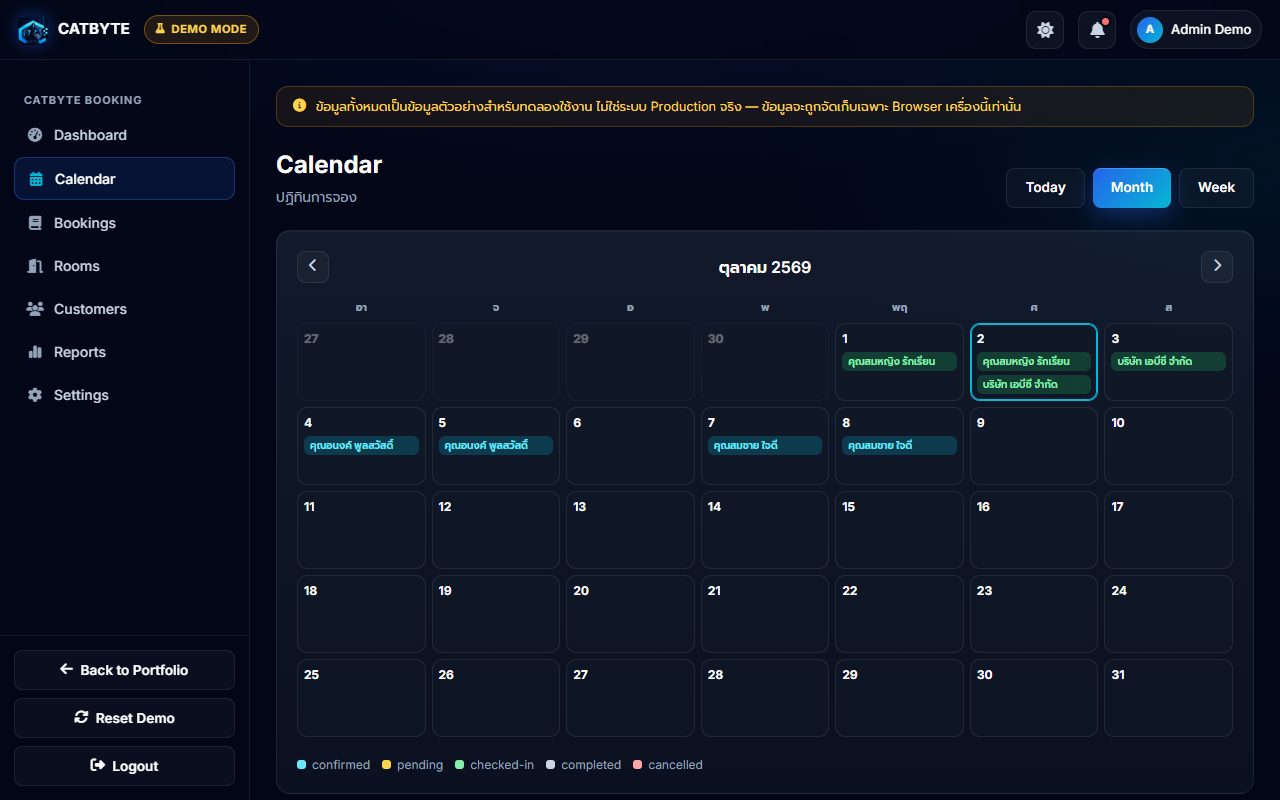Click the Admin Demo avatar circle
The image size is (1280, 800).
tap(1150, 30)
